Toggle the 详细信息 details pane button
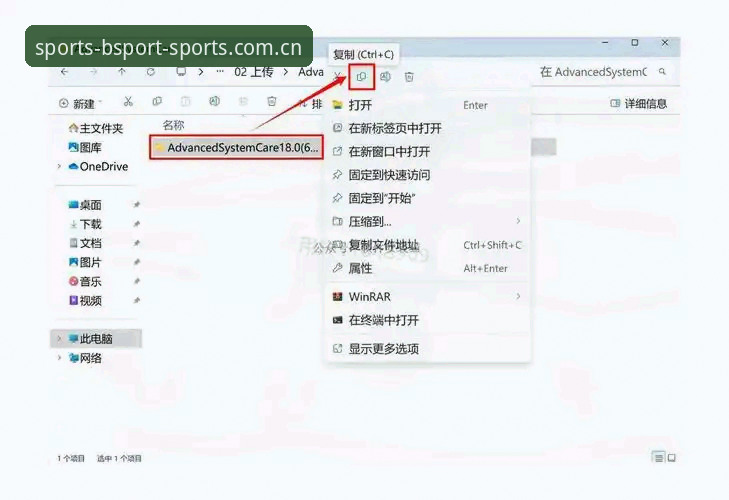 (638, 103)
